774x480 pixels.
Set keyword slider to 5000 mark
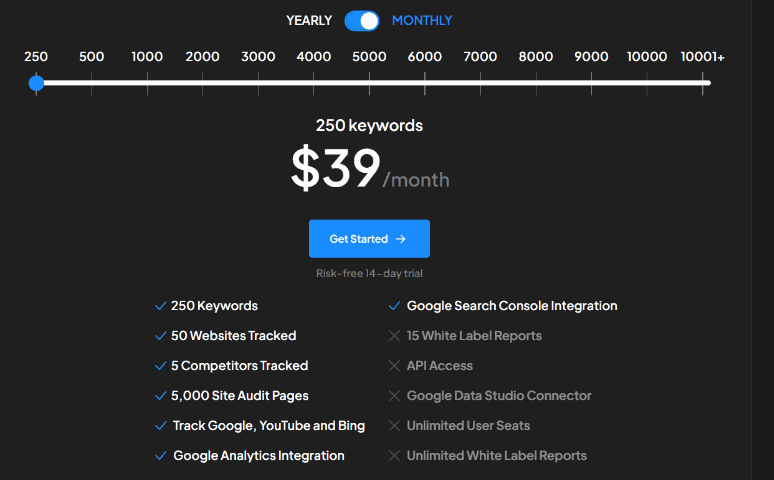pyautogui.click(x=369, y=83)
